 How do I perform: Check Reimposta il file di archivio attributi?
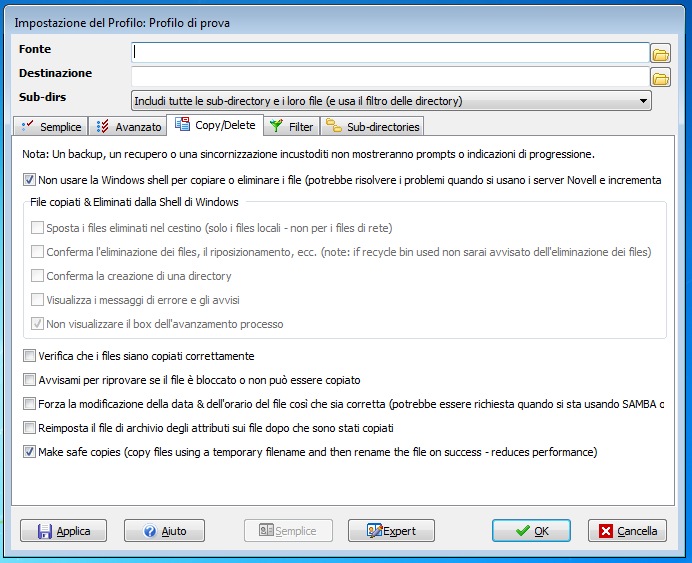click(29, 428)
